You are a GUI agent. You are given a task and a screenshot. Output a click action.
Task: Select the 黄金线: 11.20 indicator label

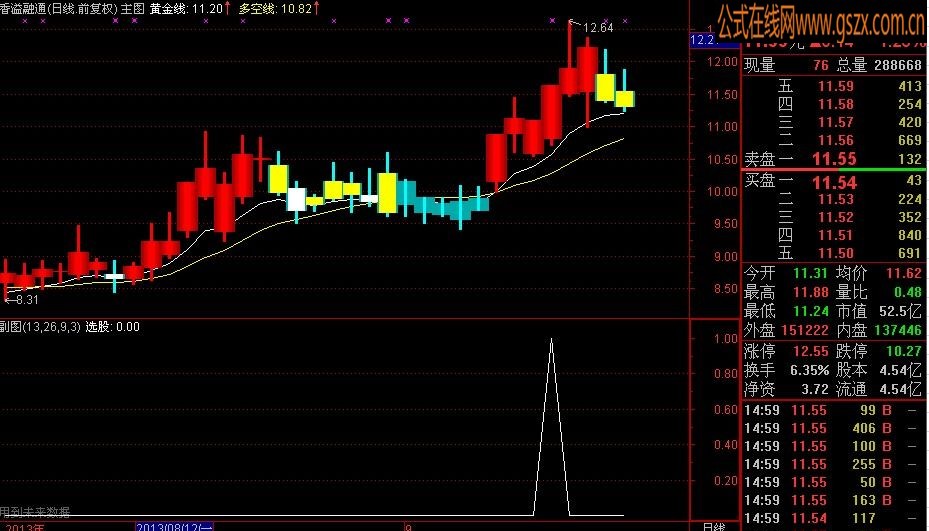point(187,8)
